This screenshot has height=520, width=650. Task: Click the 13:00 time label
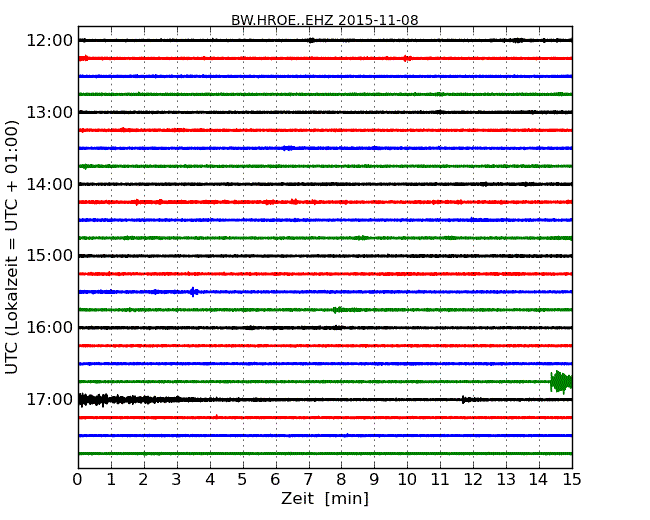50,112
